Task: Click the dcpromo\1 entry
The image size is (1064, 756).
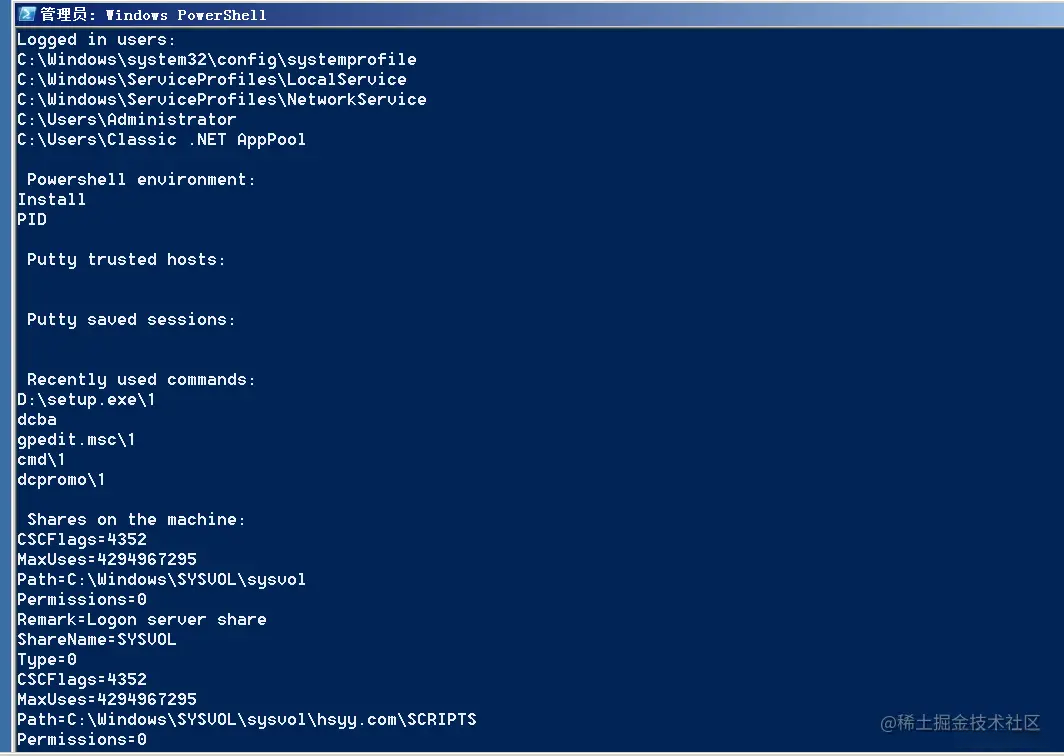Action: (x=61, y=480)
